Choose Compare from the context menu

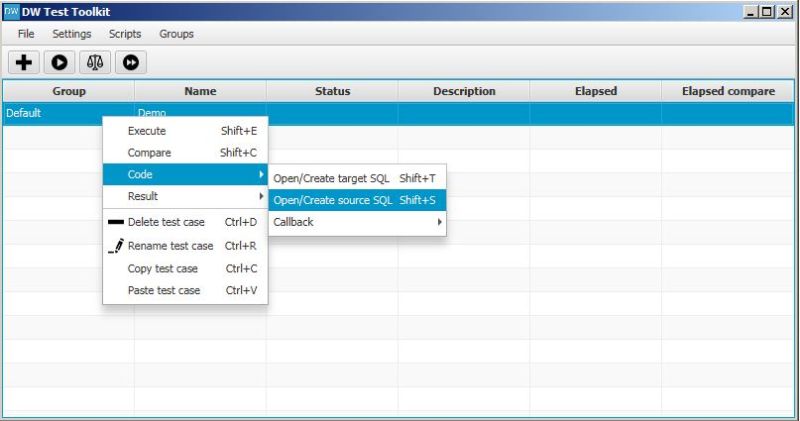coord(185,153)
